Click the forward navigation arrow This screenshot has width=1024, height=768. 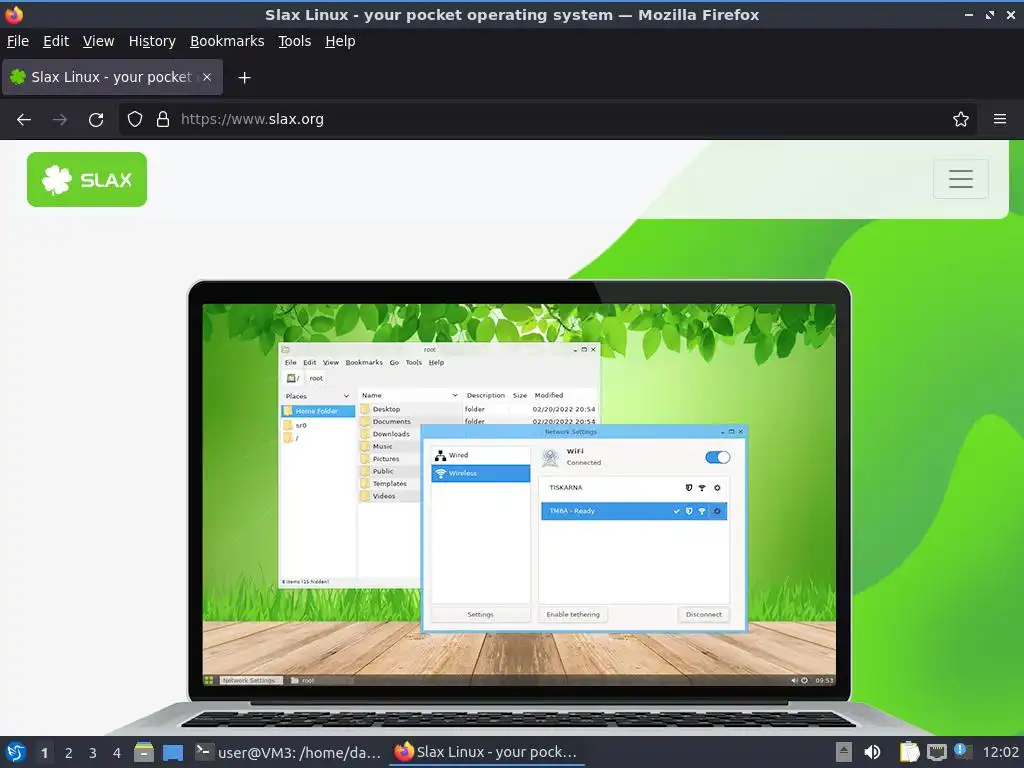point(59,120)
